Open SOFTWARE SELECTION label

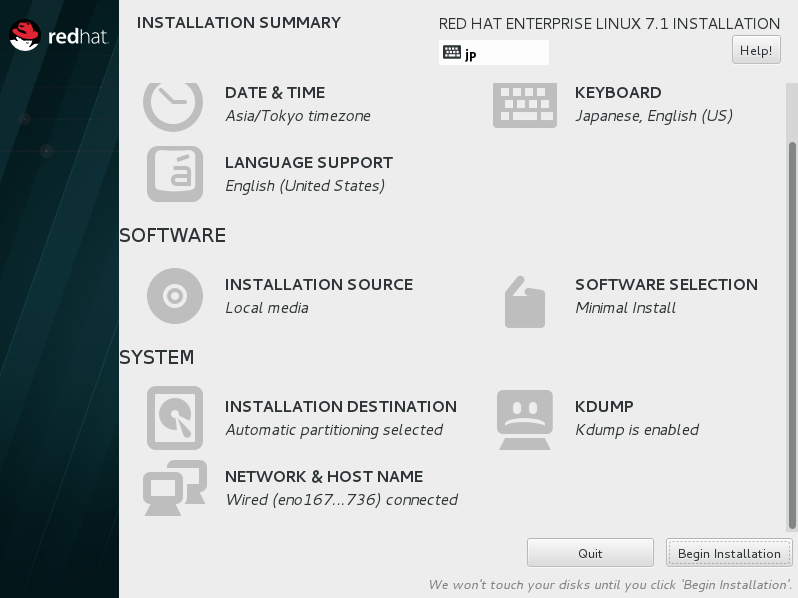pyautogui.click(x=666, y=284)
